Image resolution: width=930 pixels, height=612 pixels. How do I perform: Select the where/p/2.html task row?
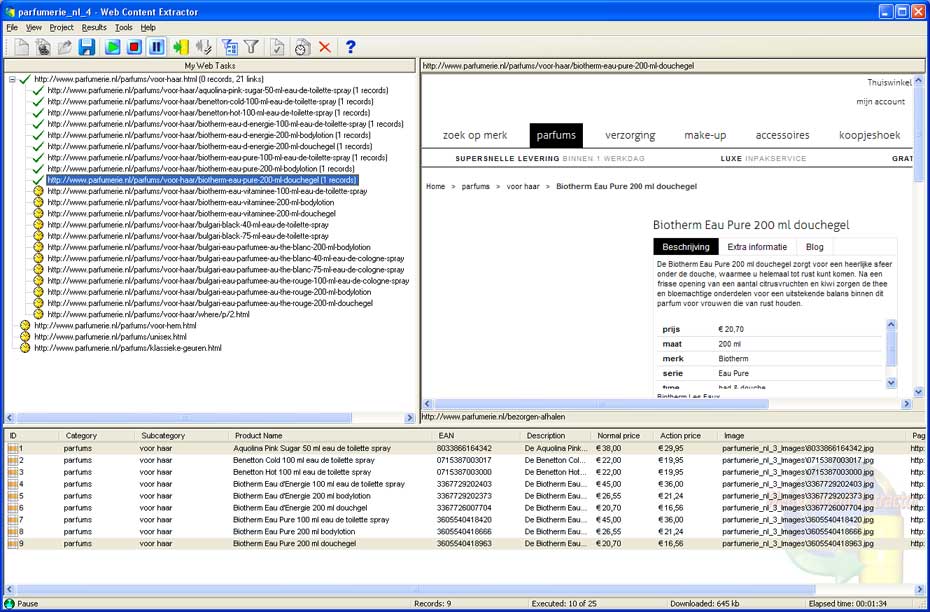(148, 314)
